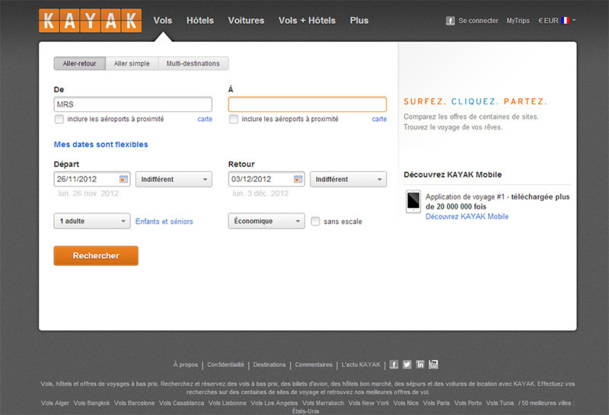Image resolution: width=609 pixels, height=415 pixels.
Task: Switch to the Aller simple tab
Action: (x=131, y=63)
